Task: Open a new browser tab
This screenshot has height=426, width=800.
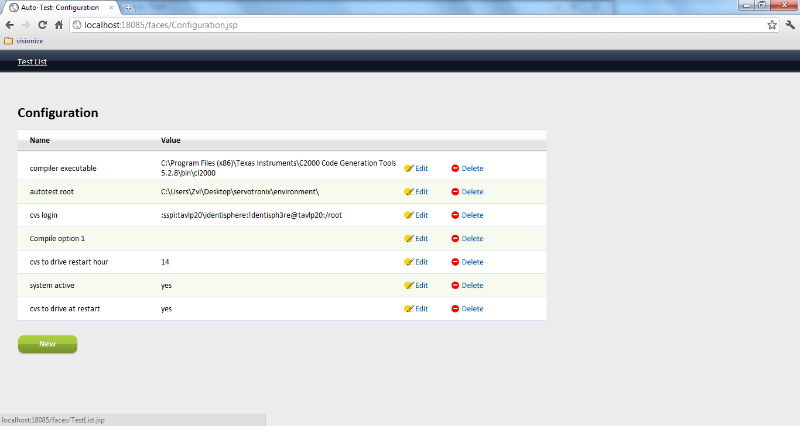Action: click(x=128, y=8)
